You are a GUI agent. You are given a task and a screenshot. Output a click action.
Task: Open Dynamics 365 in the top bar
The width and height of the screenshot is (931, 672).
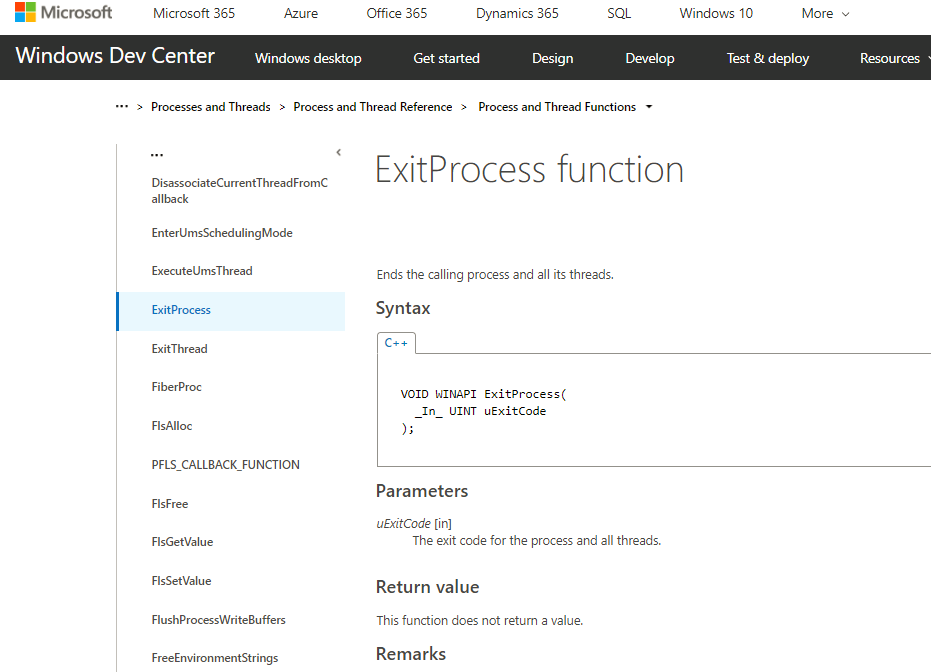click(517, 14)
